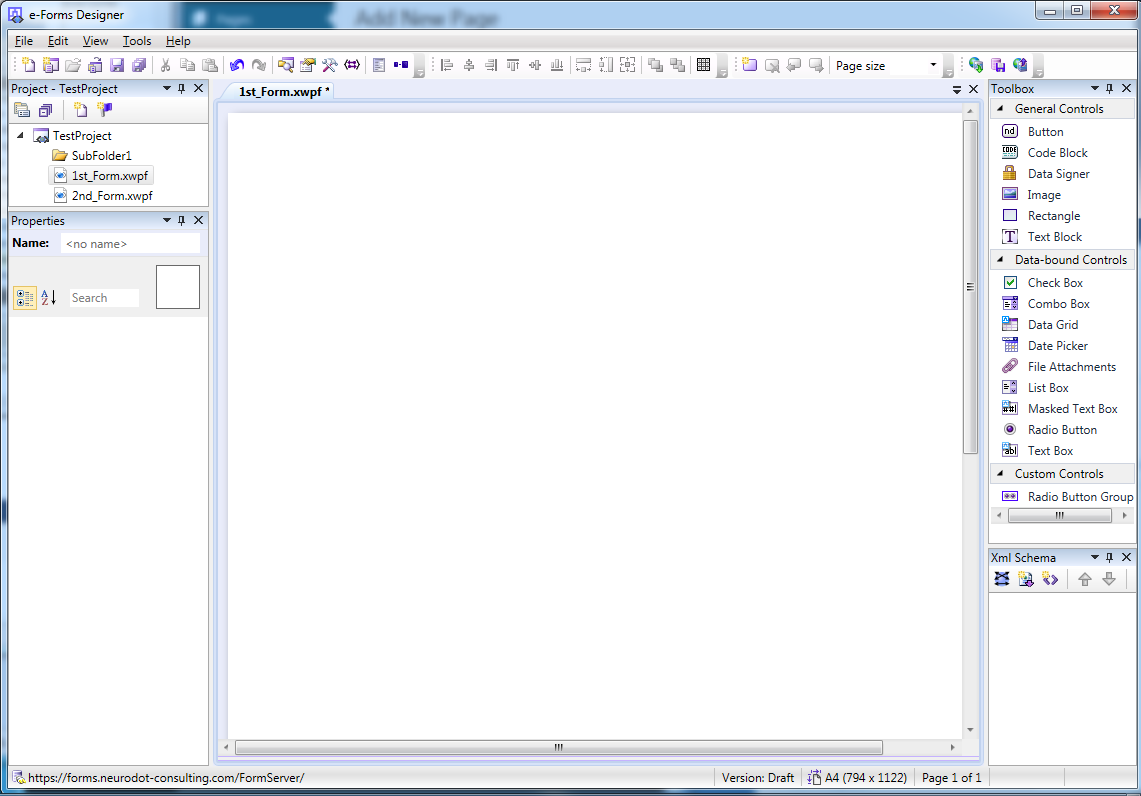Click the Paste clipboard icon

[210, 65]
